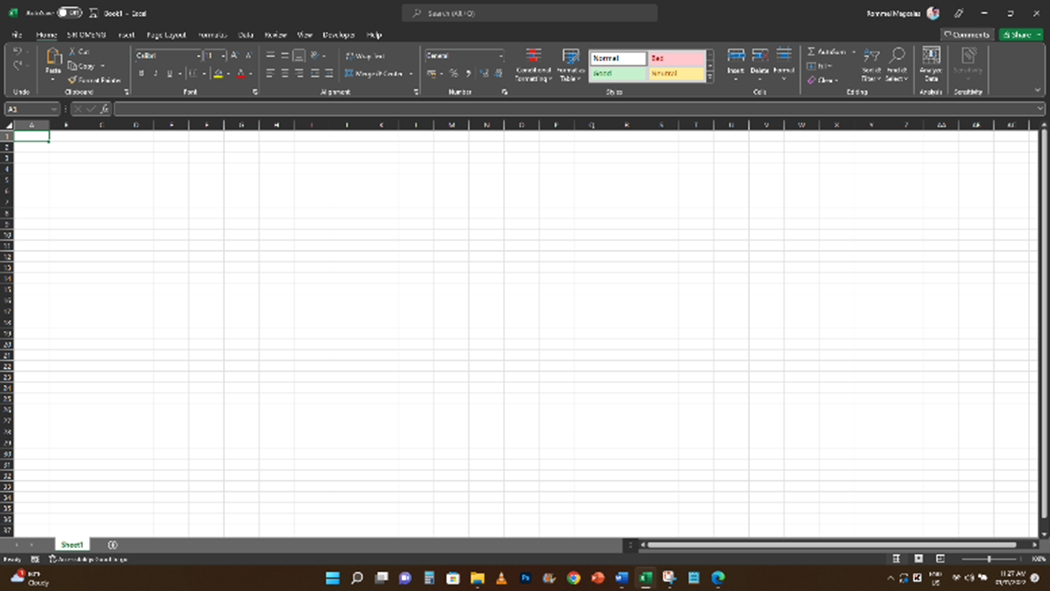This screenshot has width=1050, height=591.
Task: Click the Clear button in Editing
Action: coord(822,80)
